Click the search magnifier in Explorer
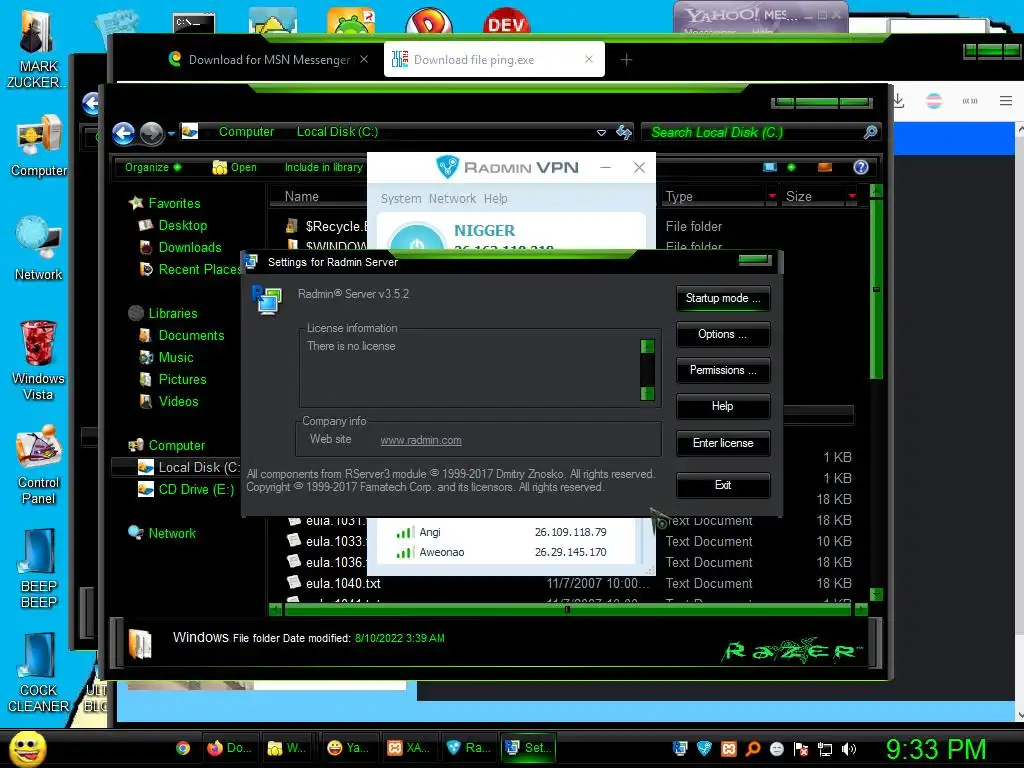Viewport: 1024px width, 768px height. coord(870,132)
